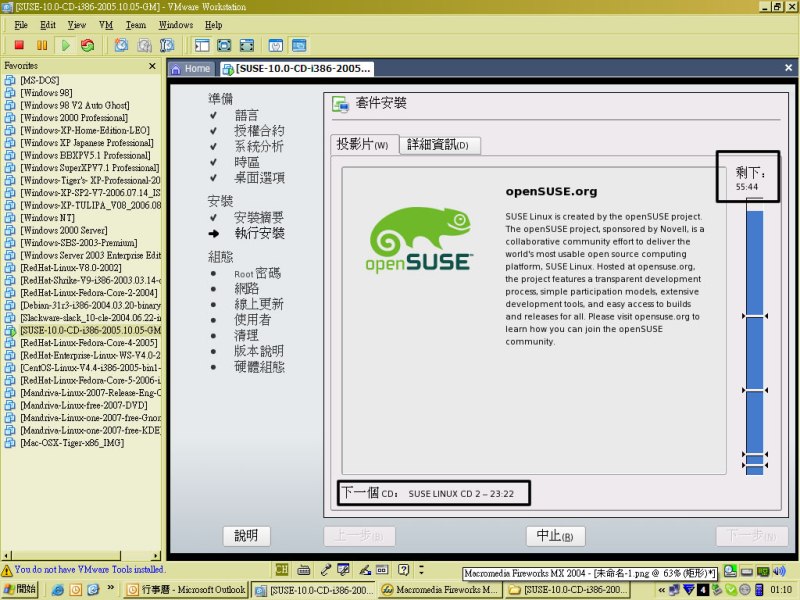Open the Edit menu
The width and height of the screenshot is (800, 600).
point(48,25)
